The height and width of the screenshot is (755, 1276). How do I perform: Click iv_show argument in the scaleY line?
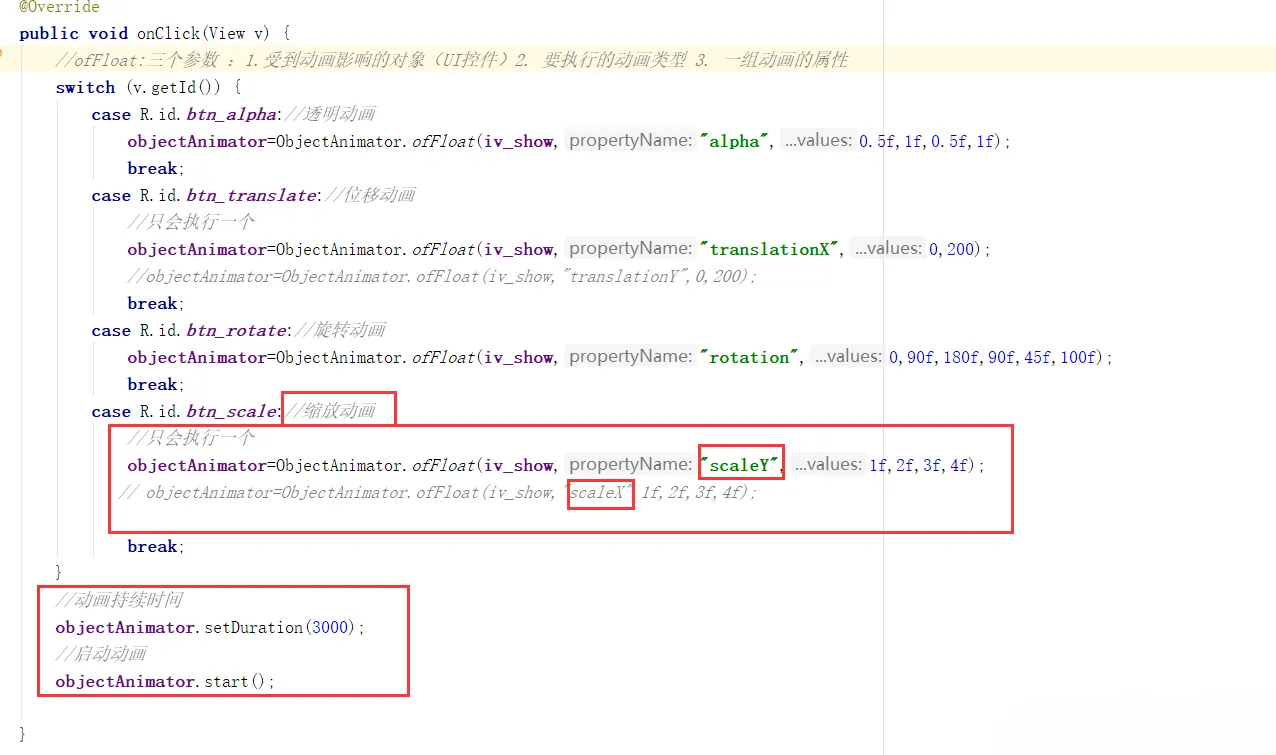519,466
